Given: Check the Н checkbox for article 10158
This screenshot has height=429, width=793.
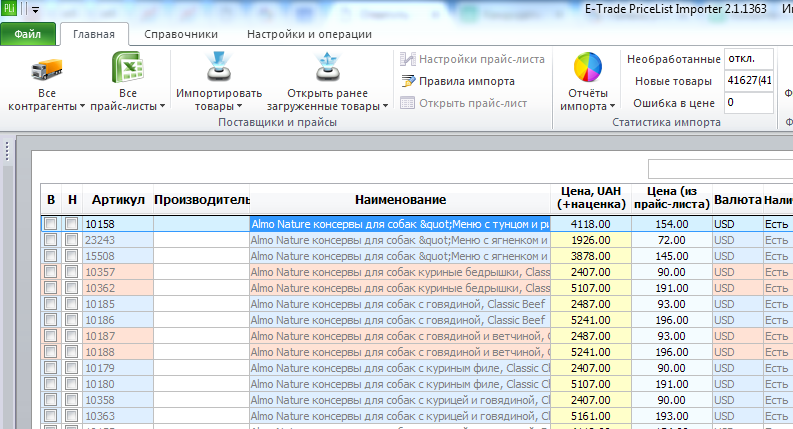Looking at the screenshot, I should coord(72,224).
